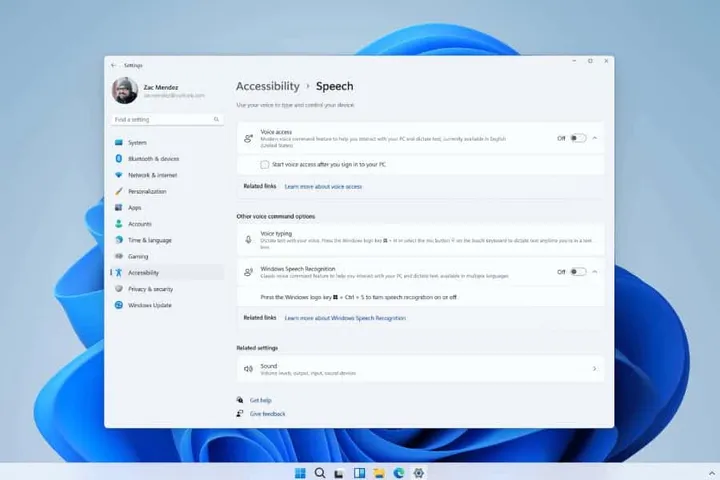Image resolution: width=720 pixels, height=480 pixels.
Task: Click the Related settings heading
Action: 257,348
